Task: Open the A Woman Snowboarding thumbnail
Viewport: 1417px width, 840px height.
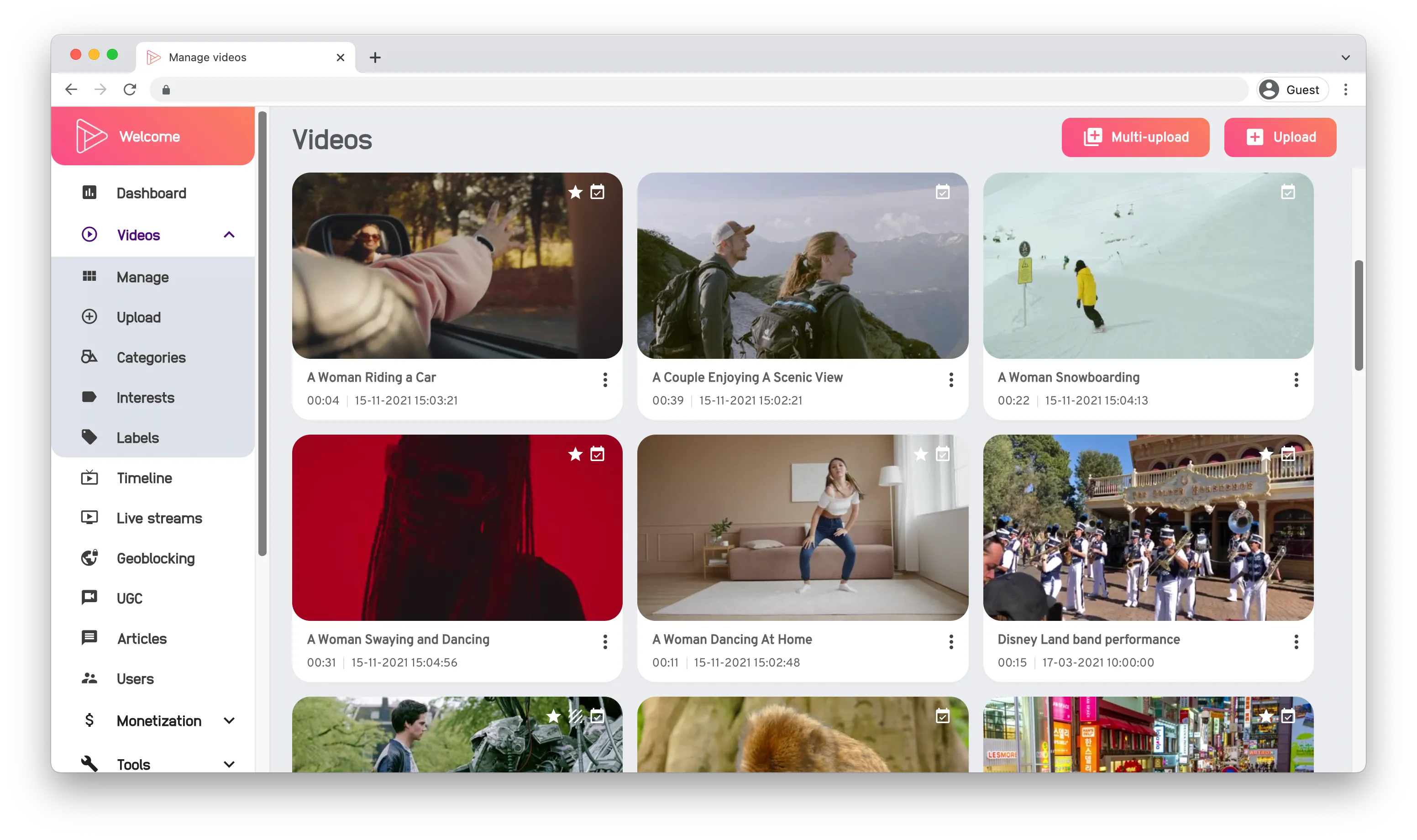Action: [x=1148, y=266]
